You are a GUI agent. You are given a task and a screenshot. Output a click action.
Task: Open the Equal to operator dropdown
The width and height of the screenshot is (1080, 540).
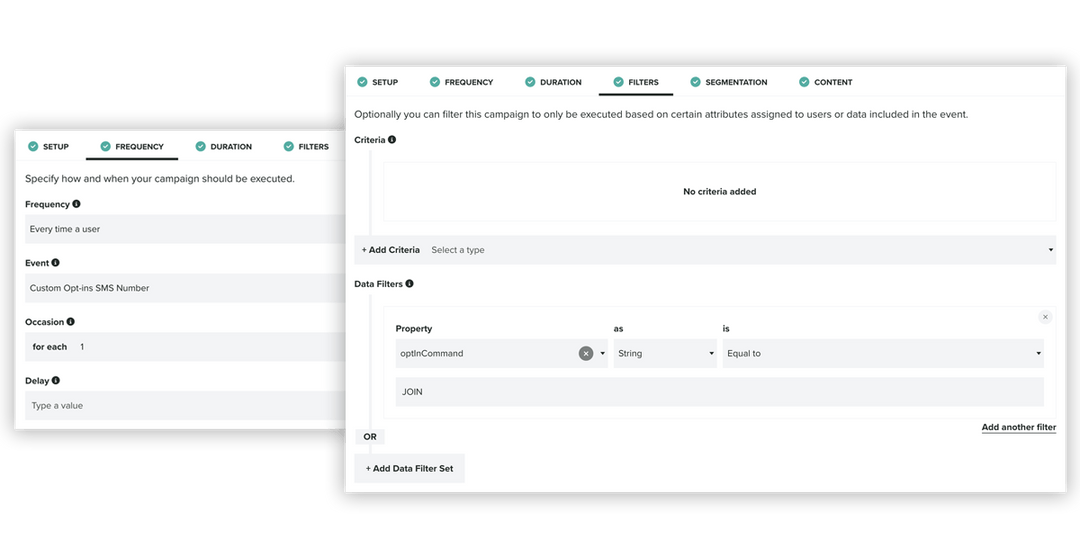click(882, 353)
